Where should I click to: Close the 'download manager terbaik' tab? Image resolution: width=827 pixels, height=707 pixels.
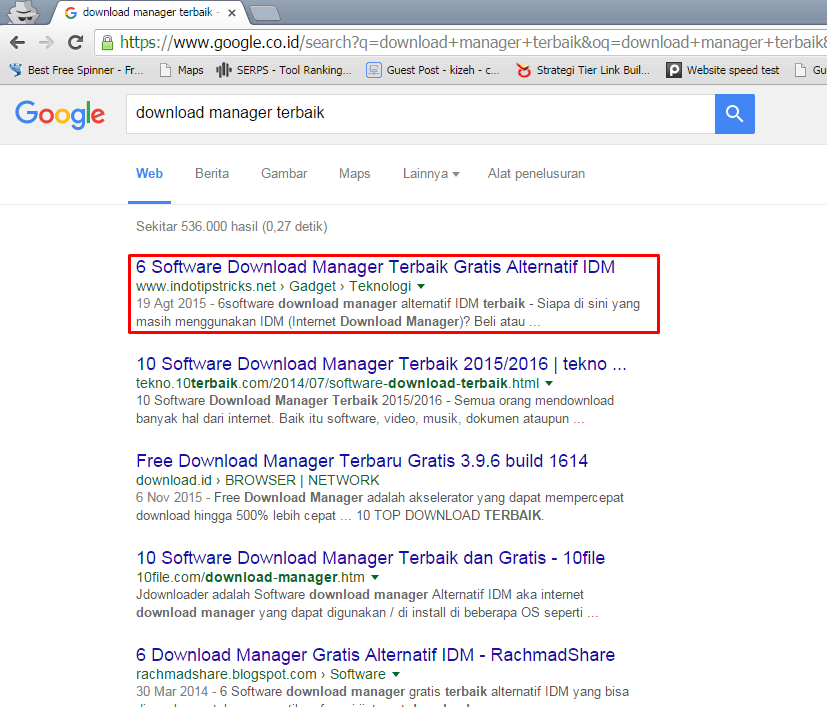coord(232,13)
